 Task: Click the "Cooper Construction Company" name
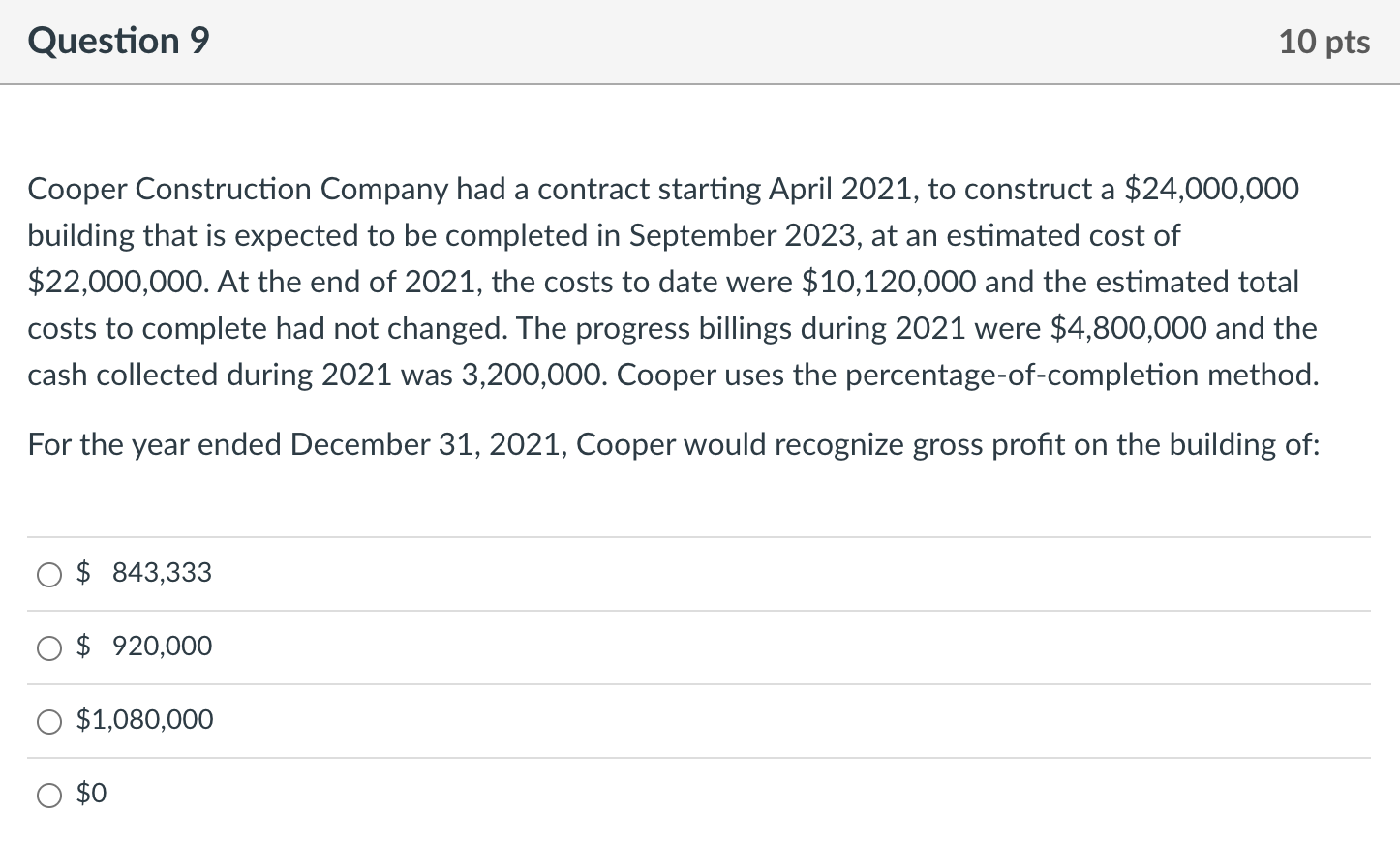click(x=237, y=189)
